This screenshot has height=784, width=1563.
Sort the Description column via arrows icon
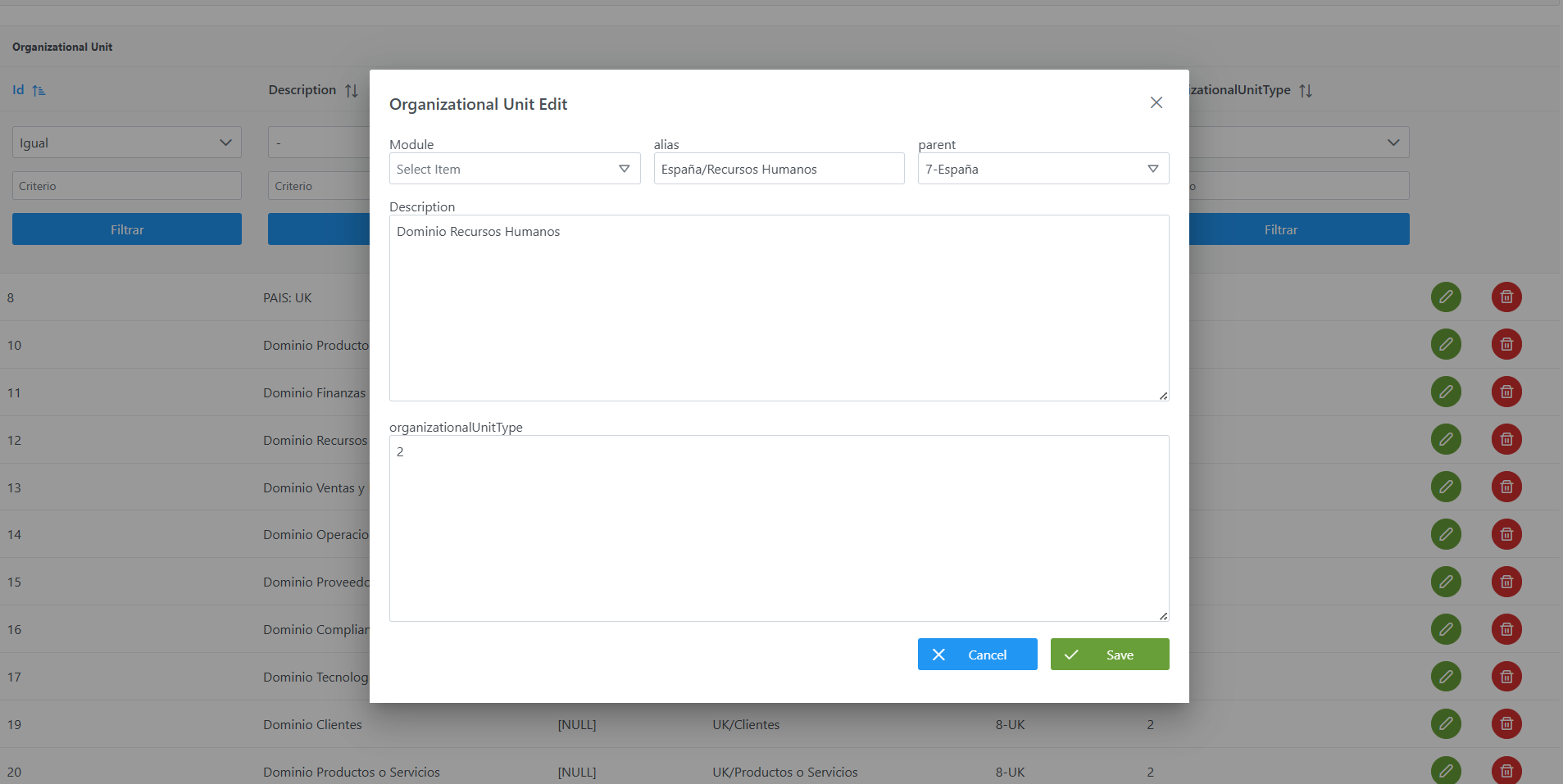pos(352,91)
